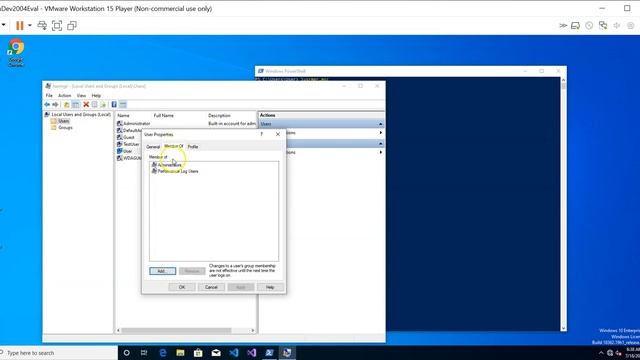Open Microsoft Store from the taskbar

click(198, 353)
